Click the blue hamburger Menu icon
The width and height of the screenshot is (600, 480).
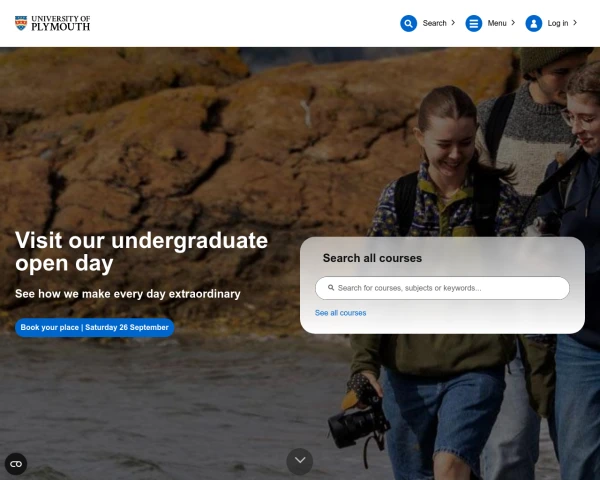click(x=473, y=23)
